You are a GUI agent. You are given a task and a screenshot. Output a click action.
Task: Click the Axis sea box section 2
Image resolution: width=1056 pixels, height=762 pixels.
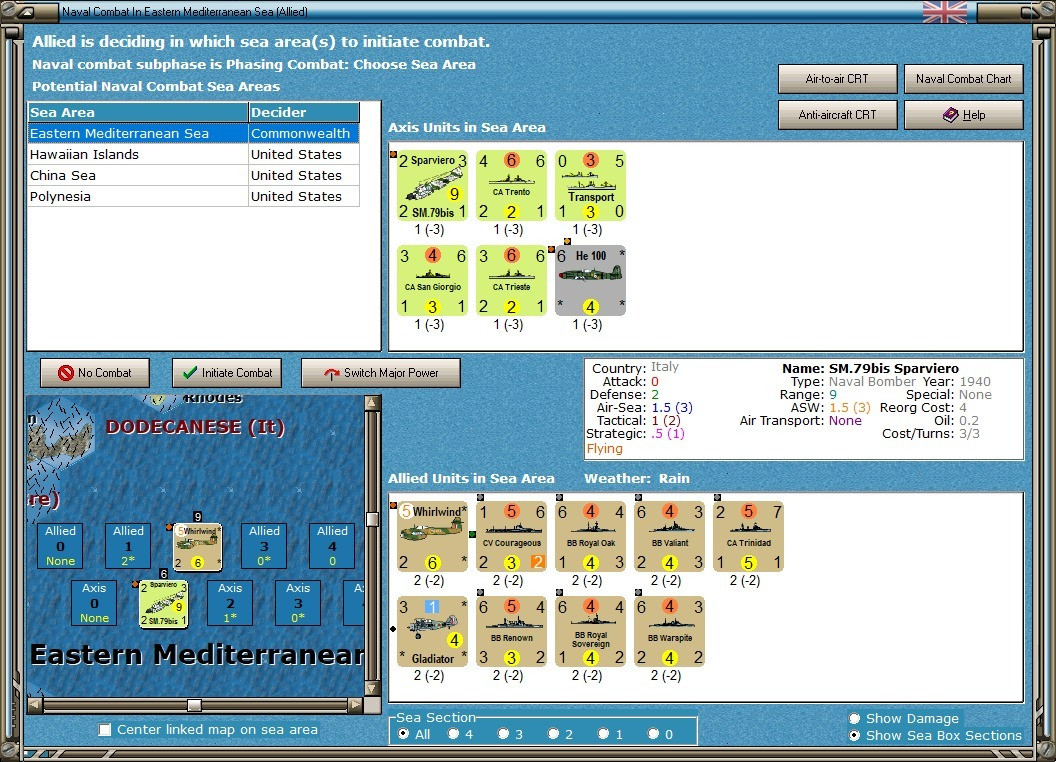(x=230, y=603)
